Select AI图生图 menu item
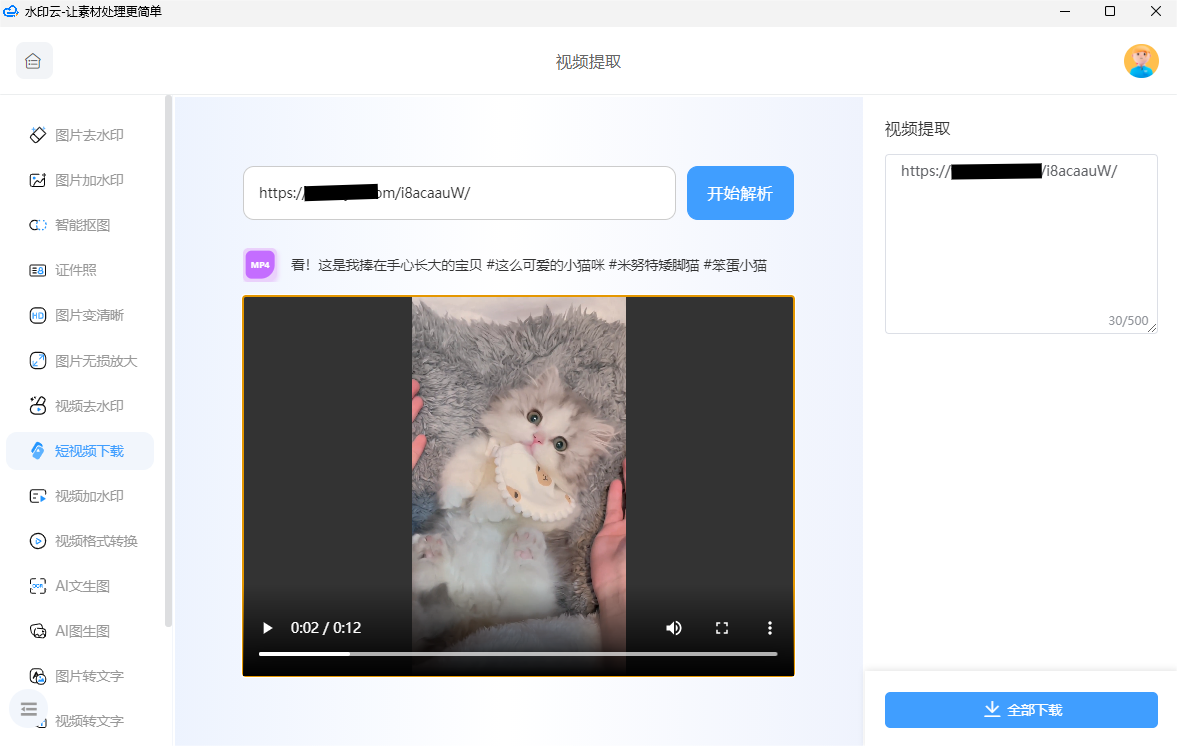1177x746 pixels. tap(80, 631)
